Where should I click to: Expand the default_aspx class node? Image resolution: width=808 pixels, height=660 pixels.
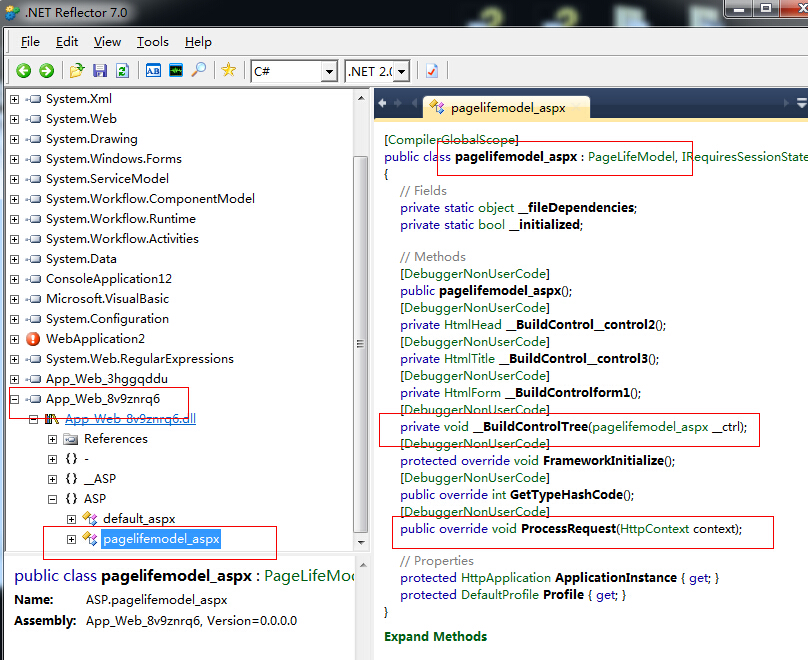coord(72,519)
